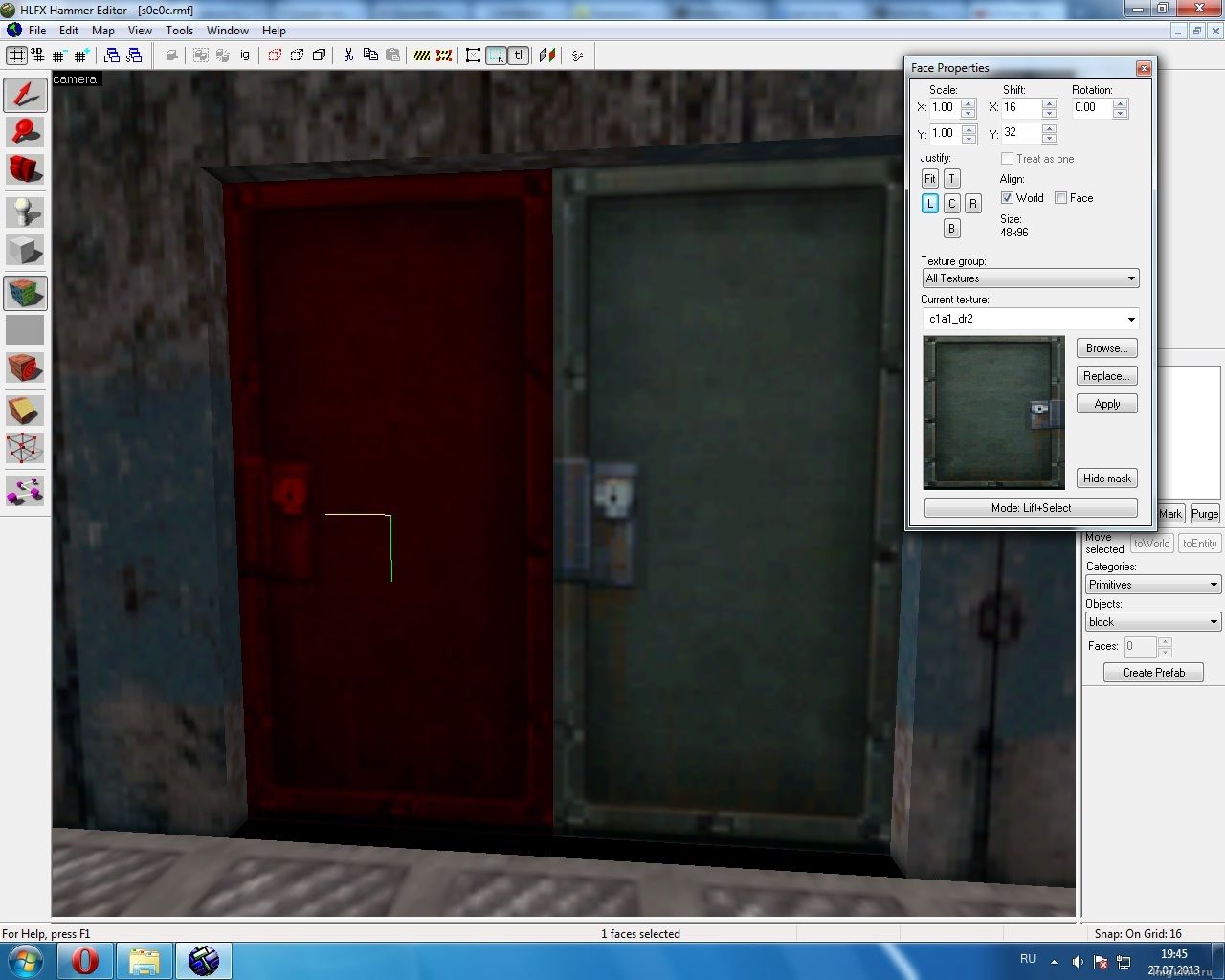
Task: Open the View menu
Action: 140,31
